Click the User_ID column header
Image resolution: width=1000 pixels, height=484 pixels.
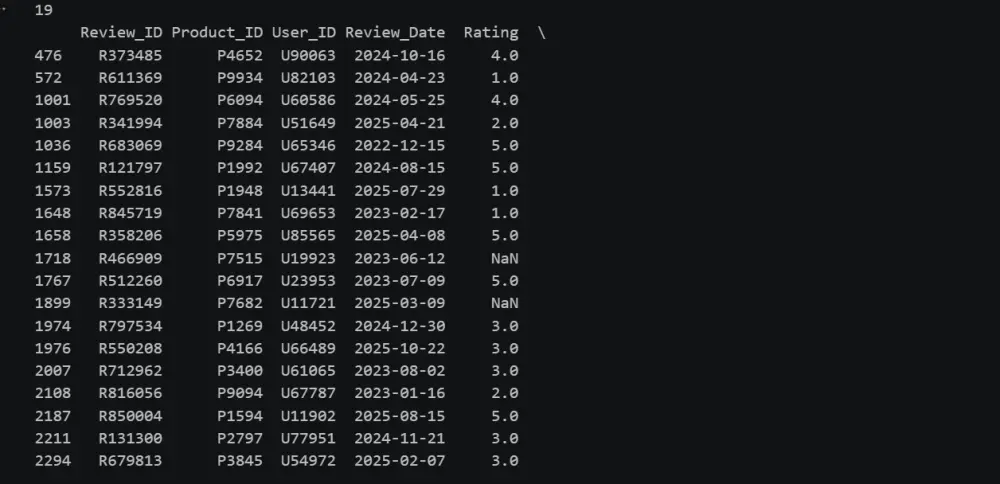304,33
